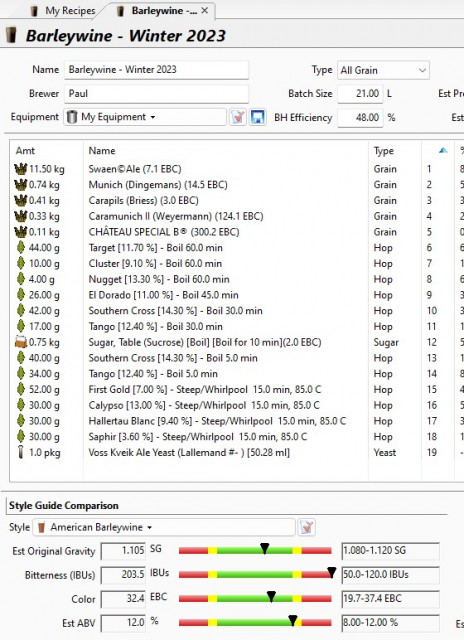Screen dimensions: 464x640
Task: Sort ingredients by the Amt column header
Action: pos(25,151)
